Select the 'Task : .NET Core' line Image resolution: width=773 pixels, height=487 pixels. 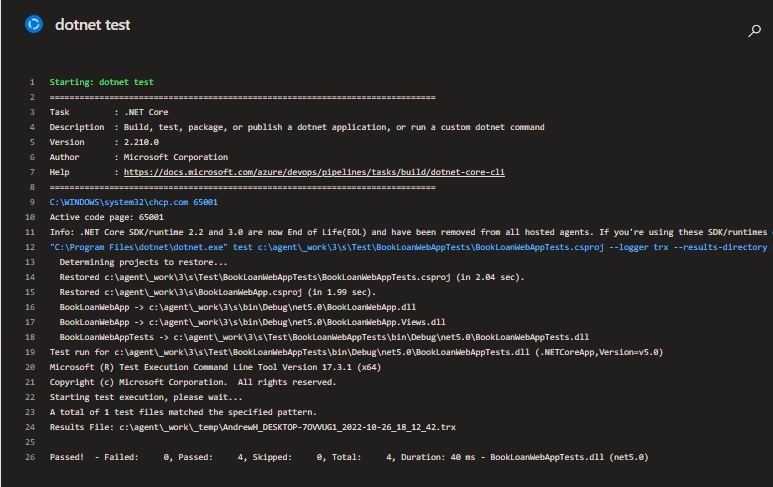tap(109, 112)
